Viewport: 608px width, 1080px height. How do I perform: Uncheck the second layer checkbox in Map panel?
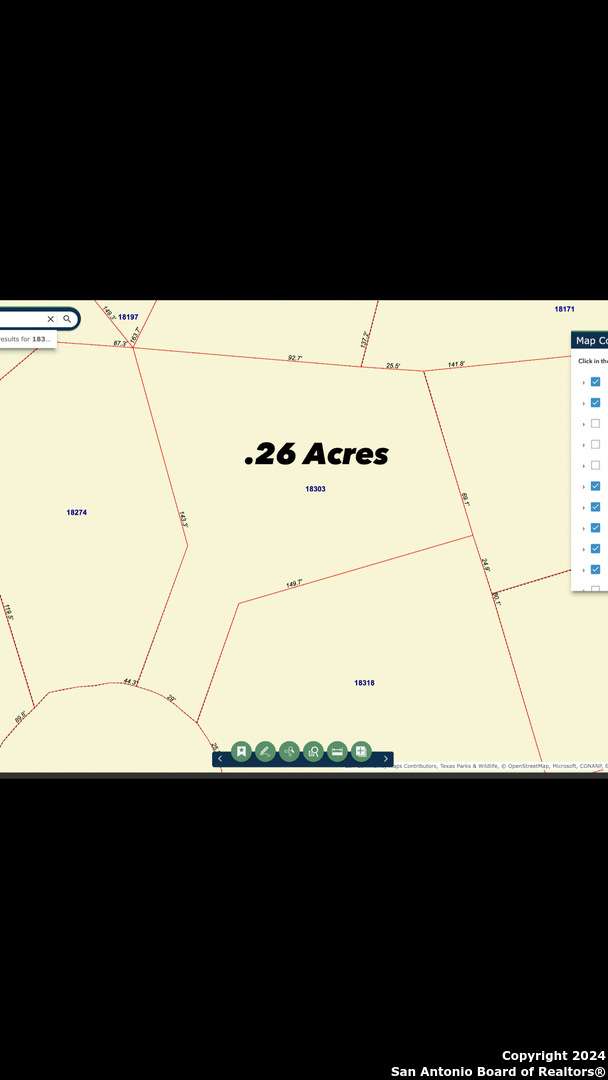click(x=596, y=403)
